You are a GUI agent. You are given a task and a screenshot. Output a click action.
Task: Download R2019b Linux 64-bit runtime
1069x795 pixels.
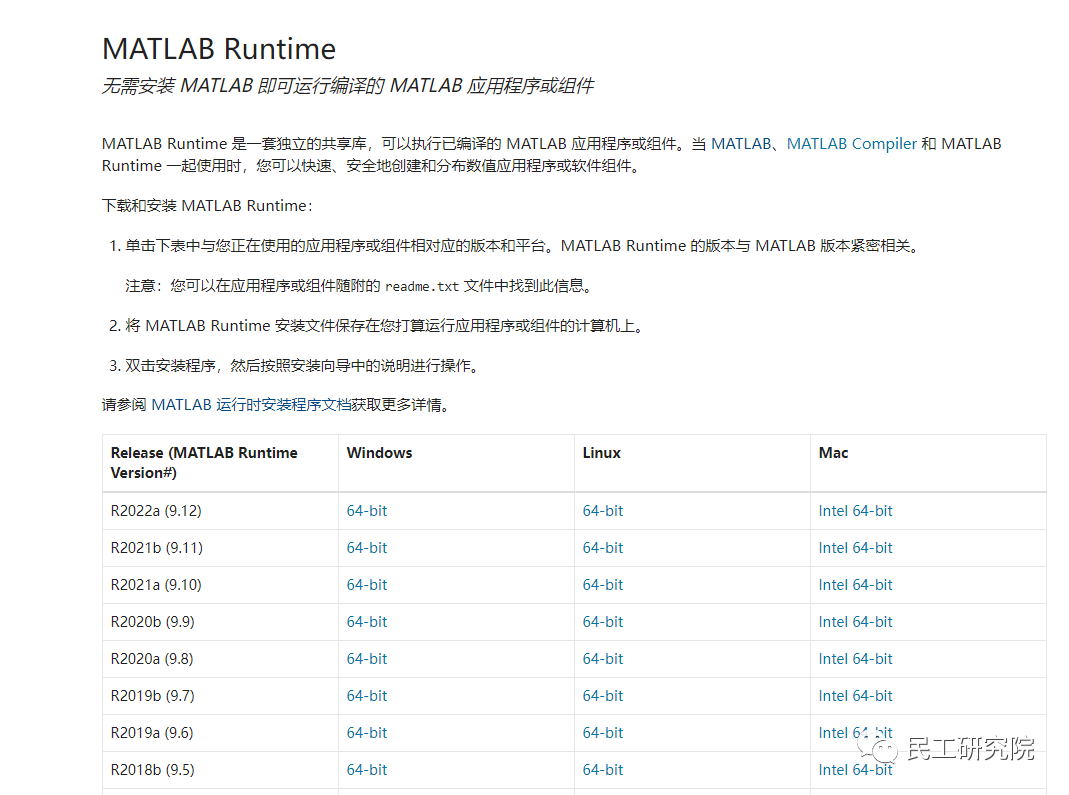(x=603, y=695)
